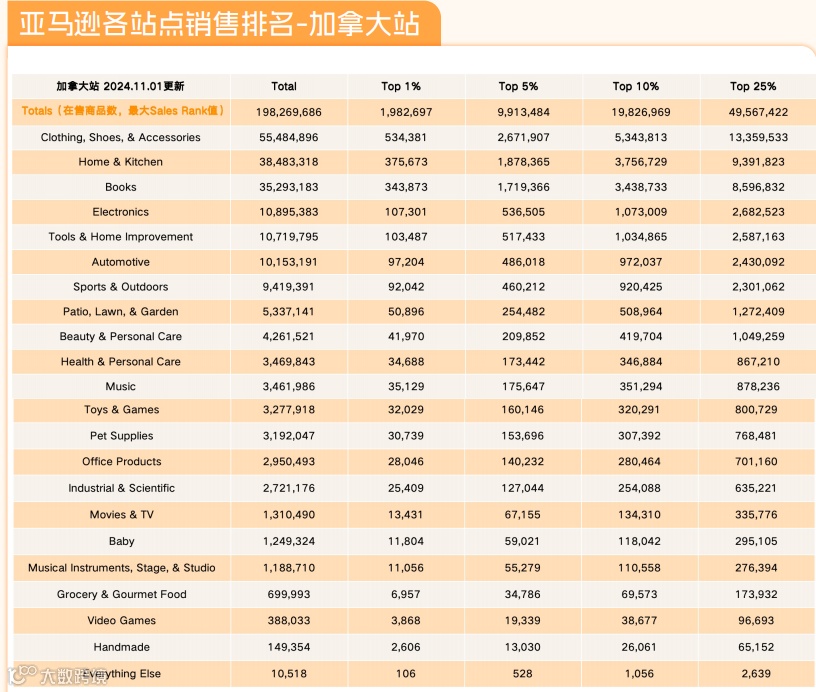The height and width of the screenshot is (692, 816).
Task: Click Music Top 10% value 351,294
Action: (x=641, y=387)
